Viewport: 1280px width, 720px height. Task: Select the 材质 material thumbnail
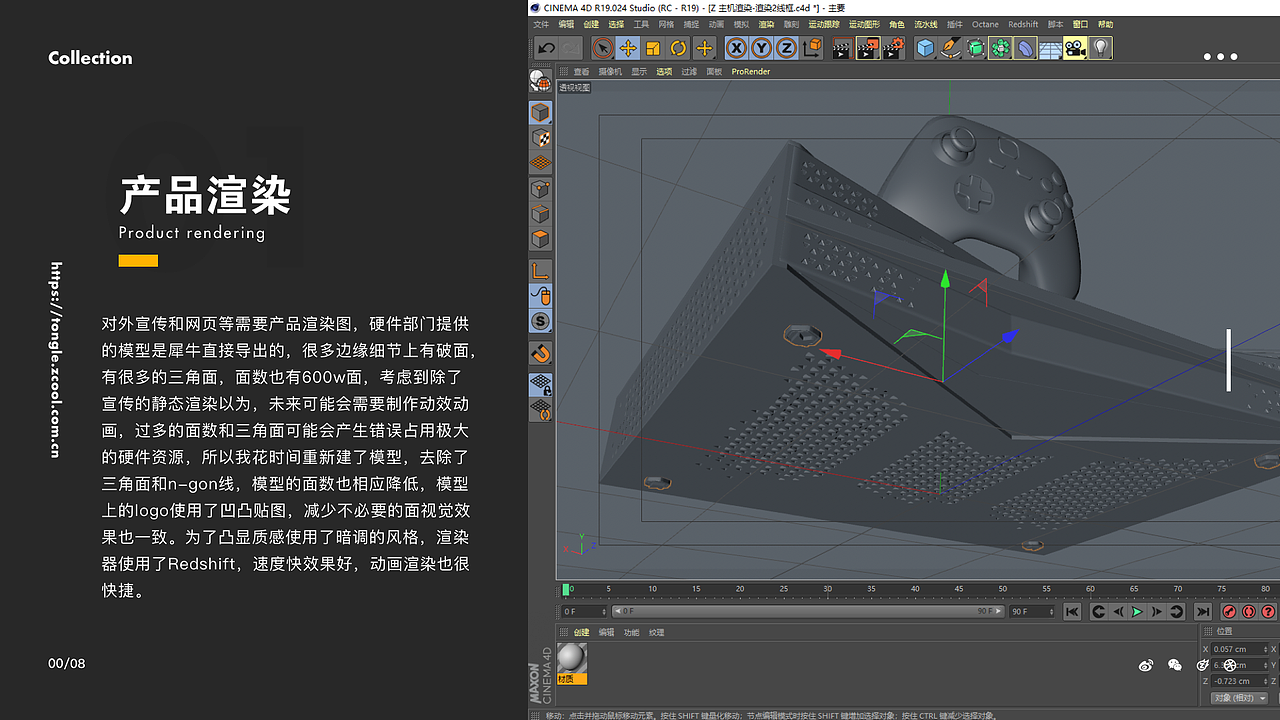click(572, 663)
